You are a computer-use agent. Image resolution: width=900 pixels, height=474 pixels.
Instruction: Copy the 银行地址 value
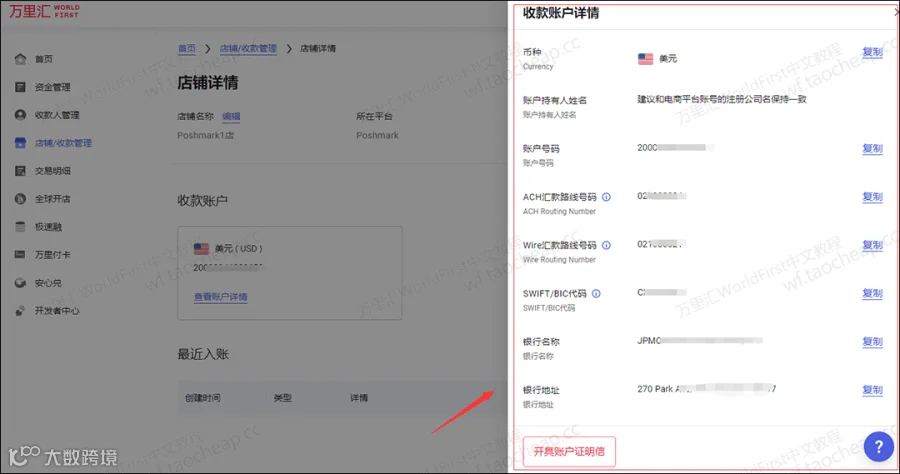[872, 389]
